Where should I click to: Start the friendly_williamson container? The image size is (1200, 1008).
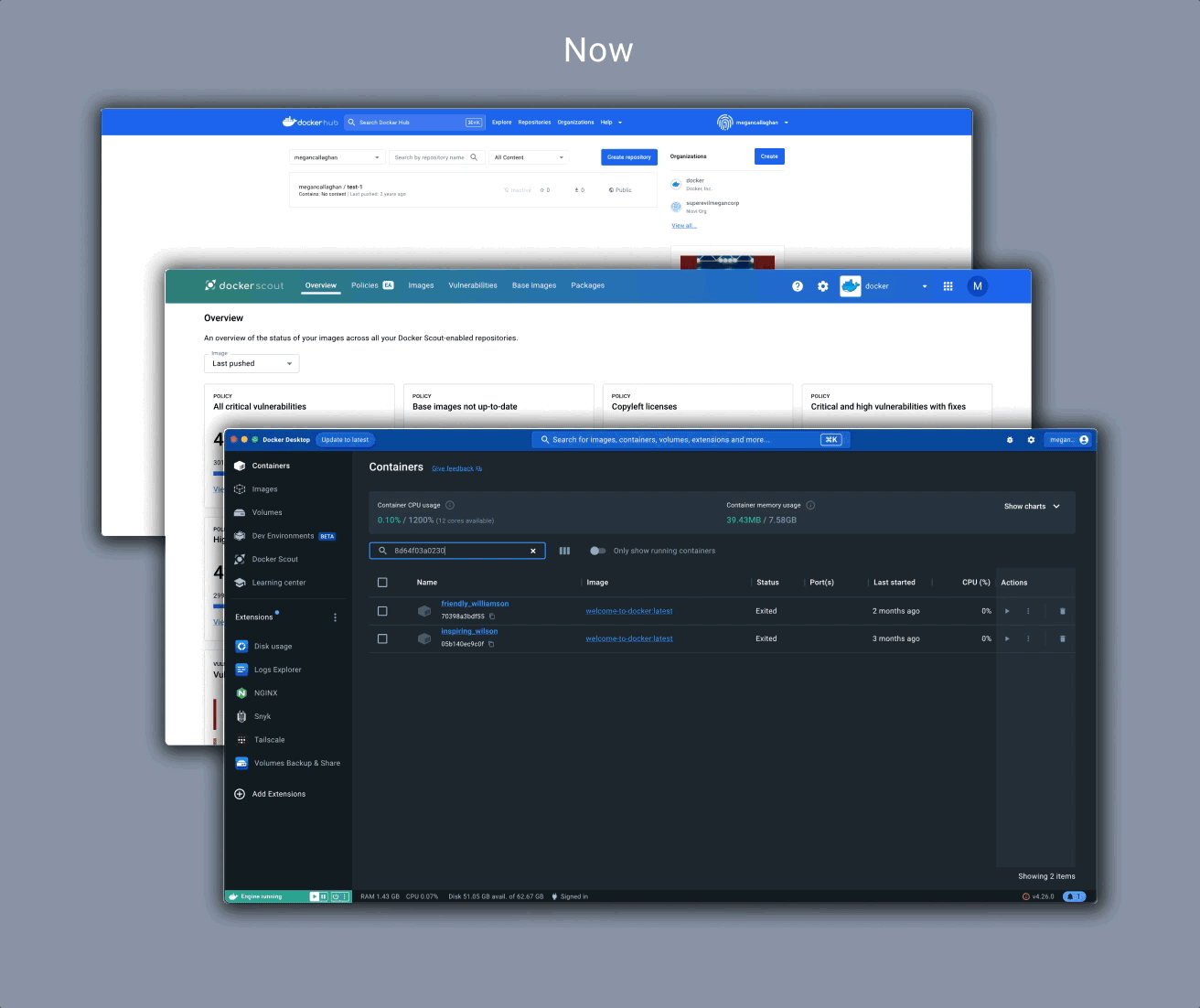click(x=1007, y=611)
